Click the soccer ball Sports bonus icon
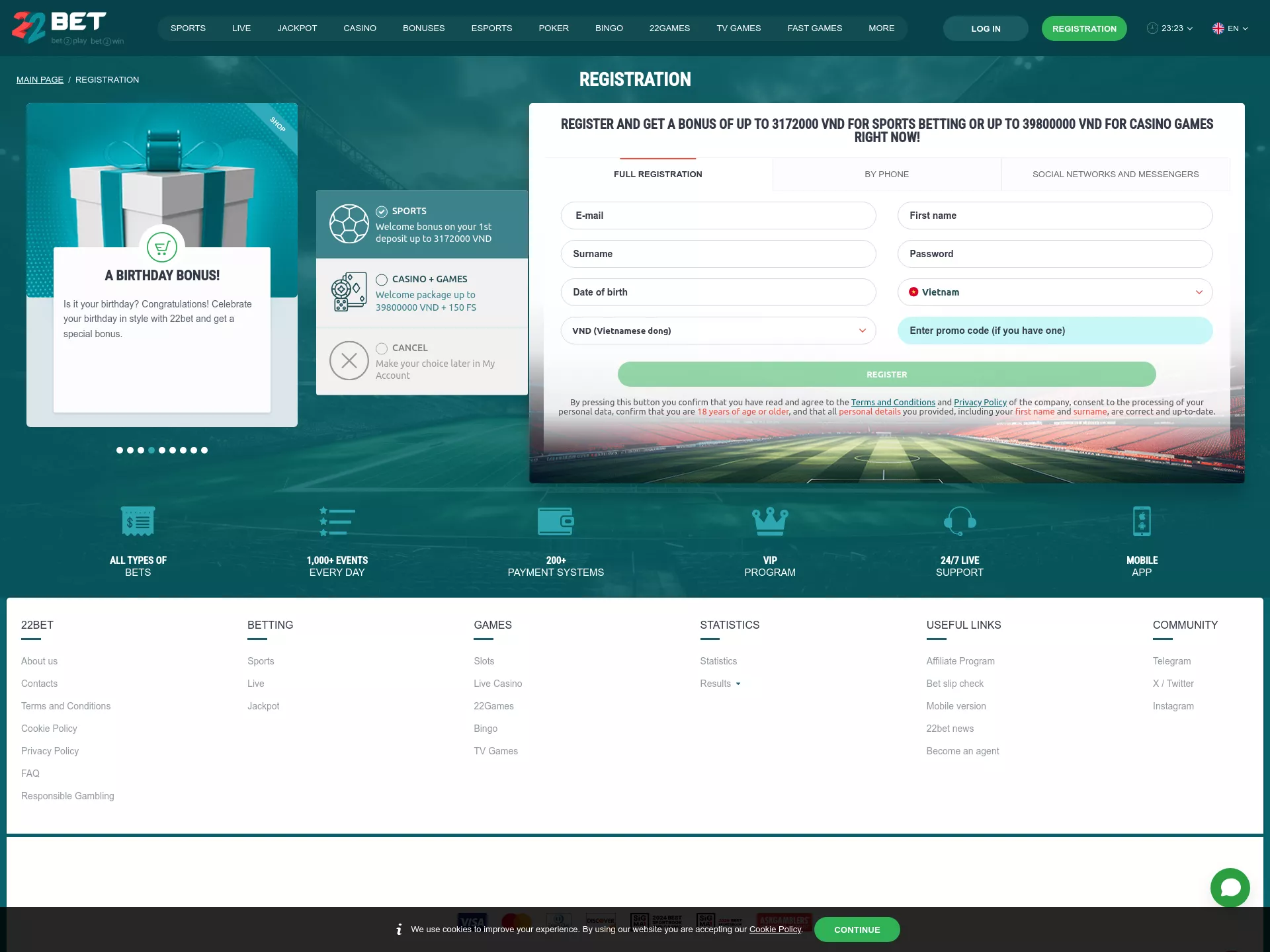1270x952 pixels. coord(349,224)
